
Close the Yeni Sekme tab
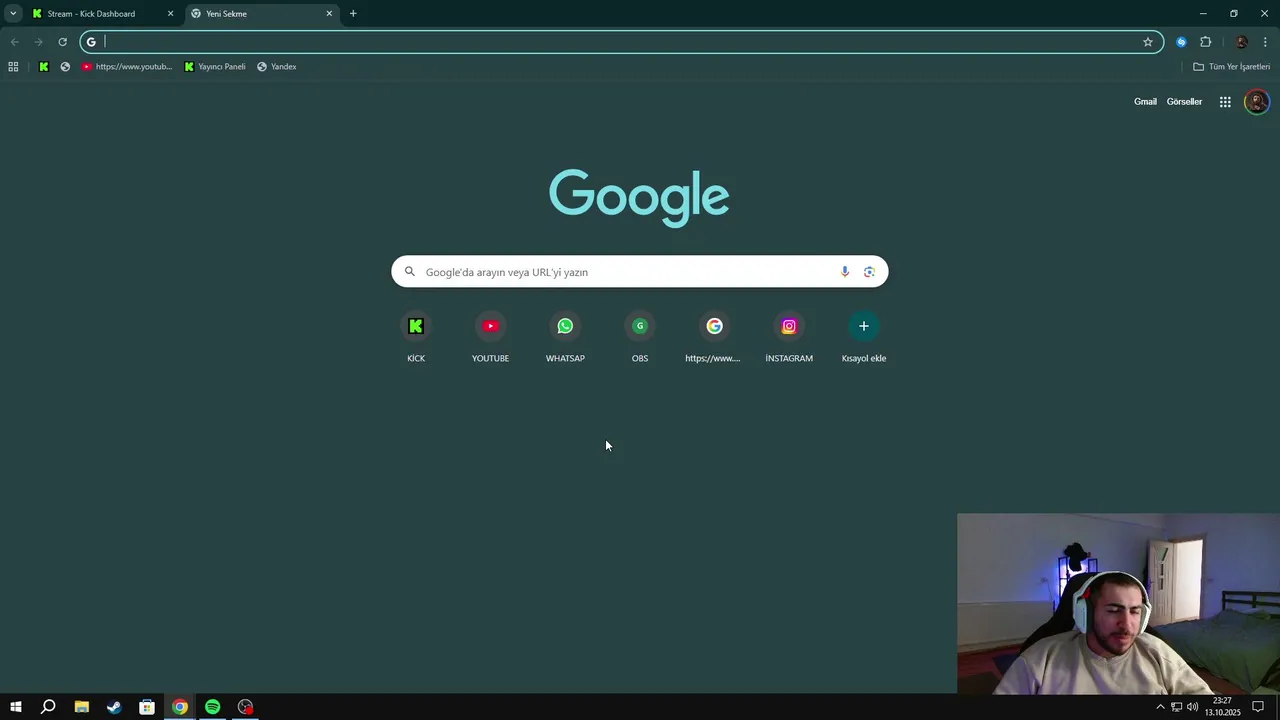click(329, 14)
